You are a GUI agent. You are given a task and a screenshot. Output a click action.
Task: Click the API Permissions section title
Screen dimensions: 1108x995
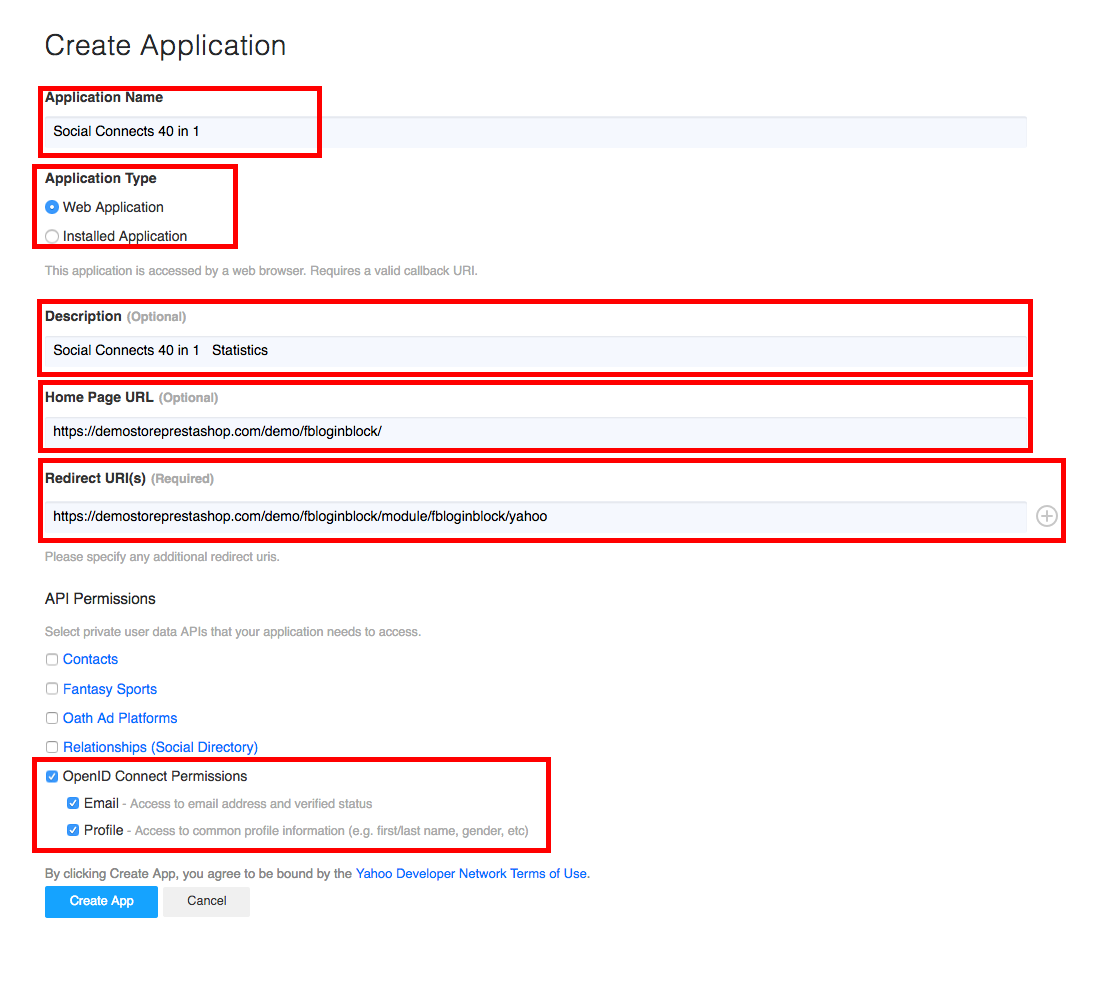point(100,599)
